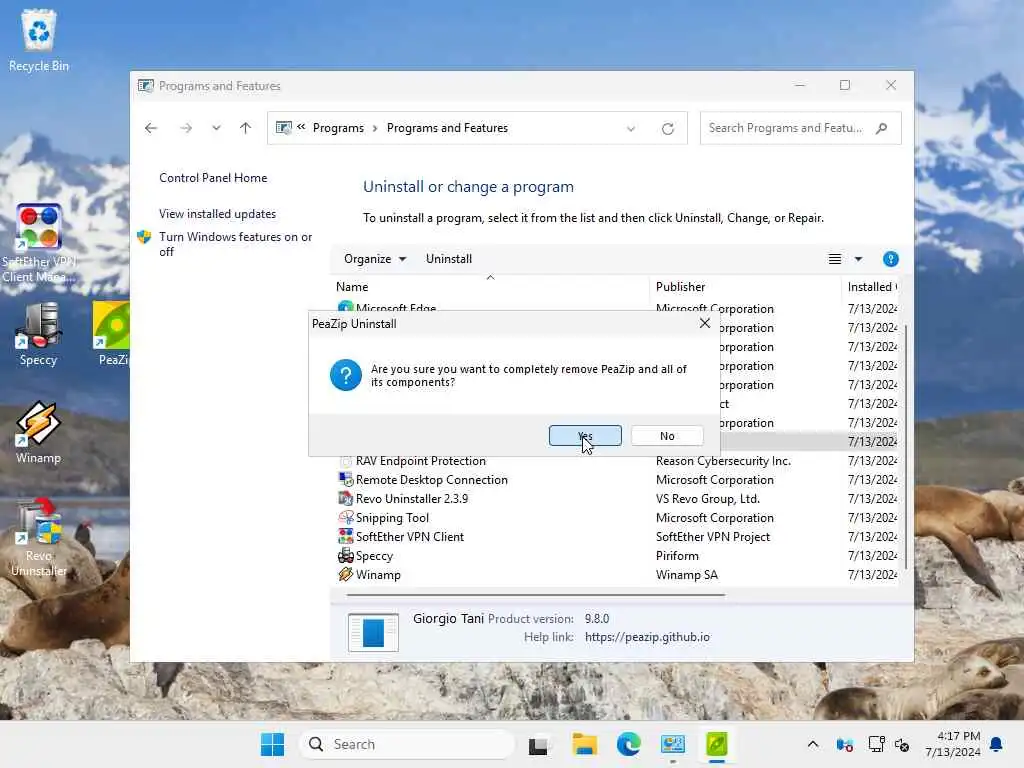The image size is (1024, 768).
Task: Refresh the Programs and Features list
Action: point(667,129)
